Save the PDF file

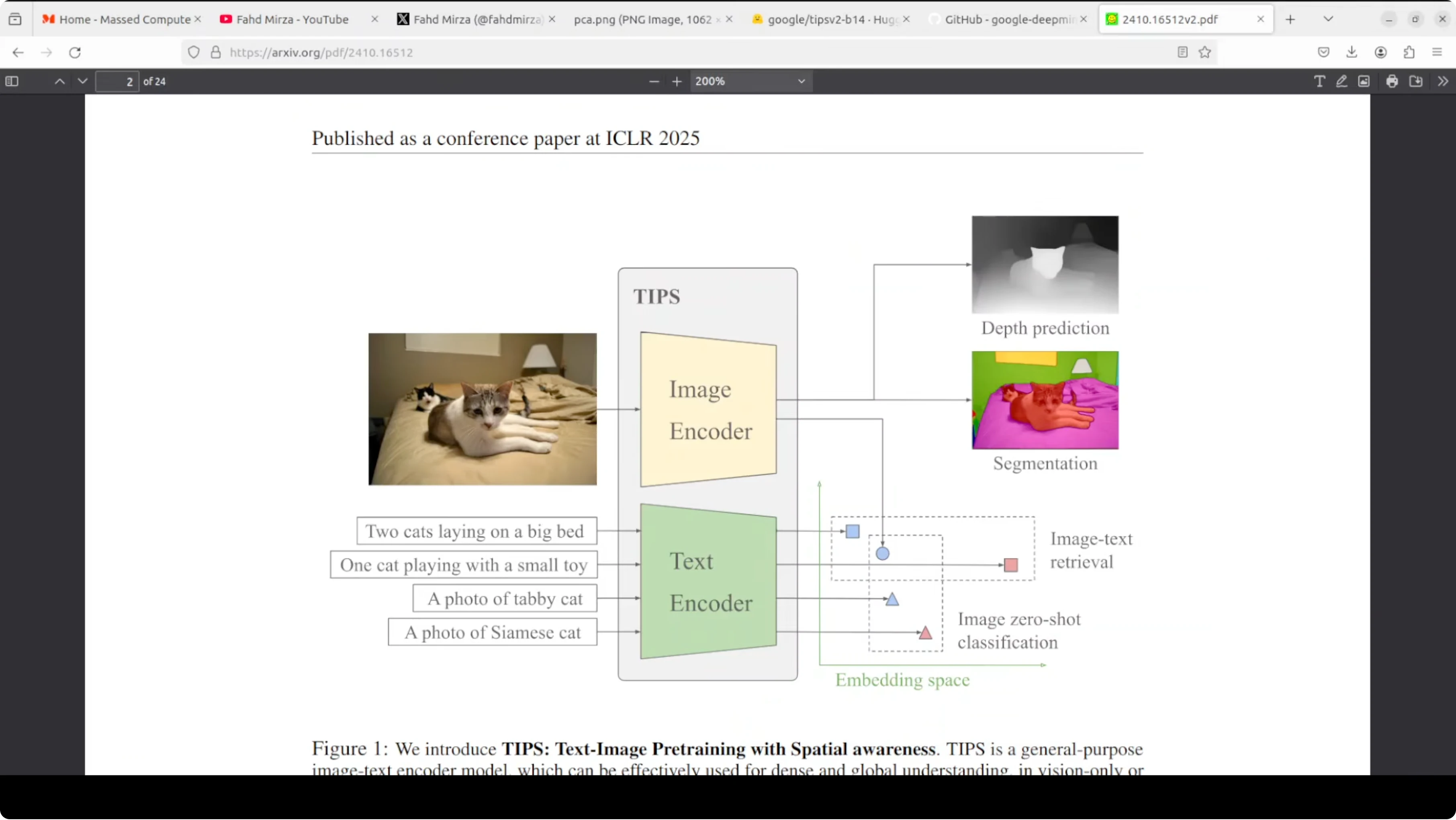pos(1416,82)
